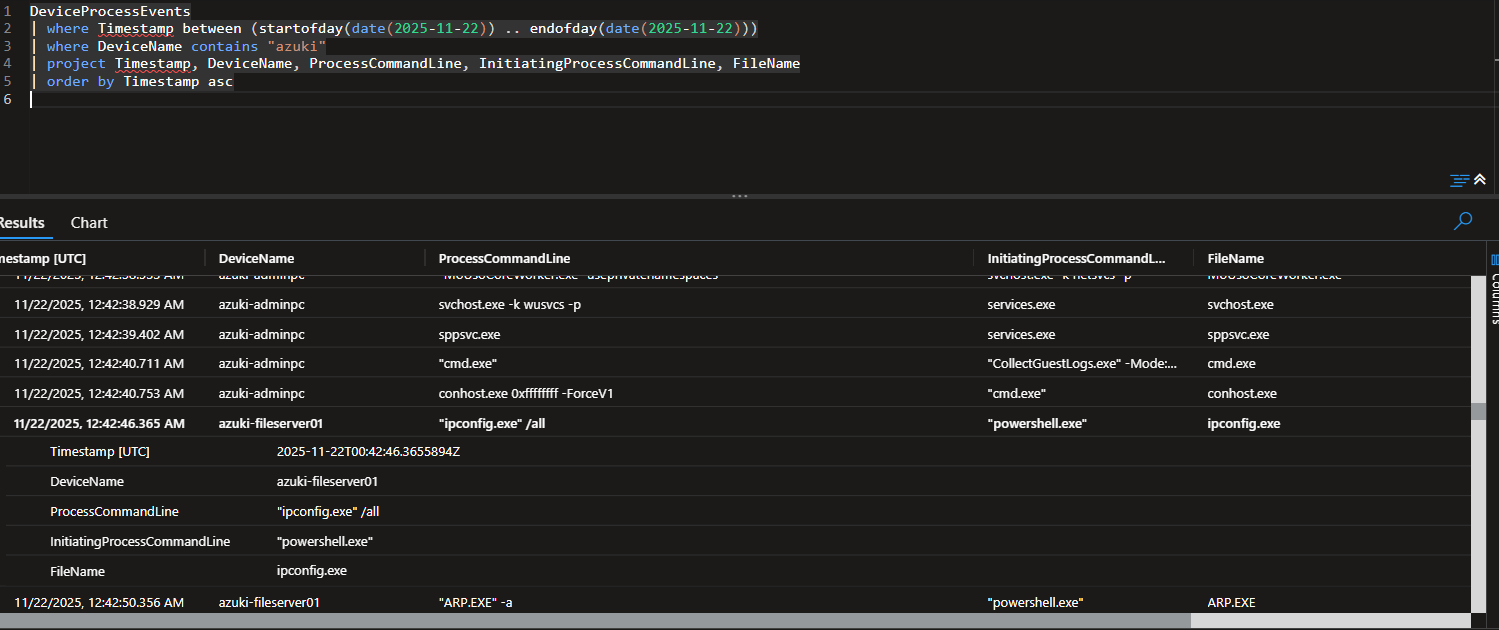Expand the svchost.exe -k wusvcs -p row
Screen dimensions: 1499x630
point(735,304)
